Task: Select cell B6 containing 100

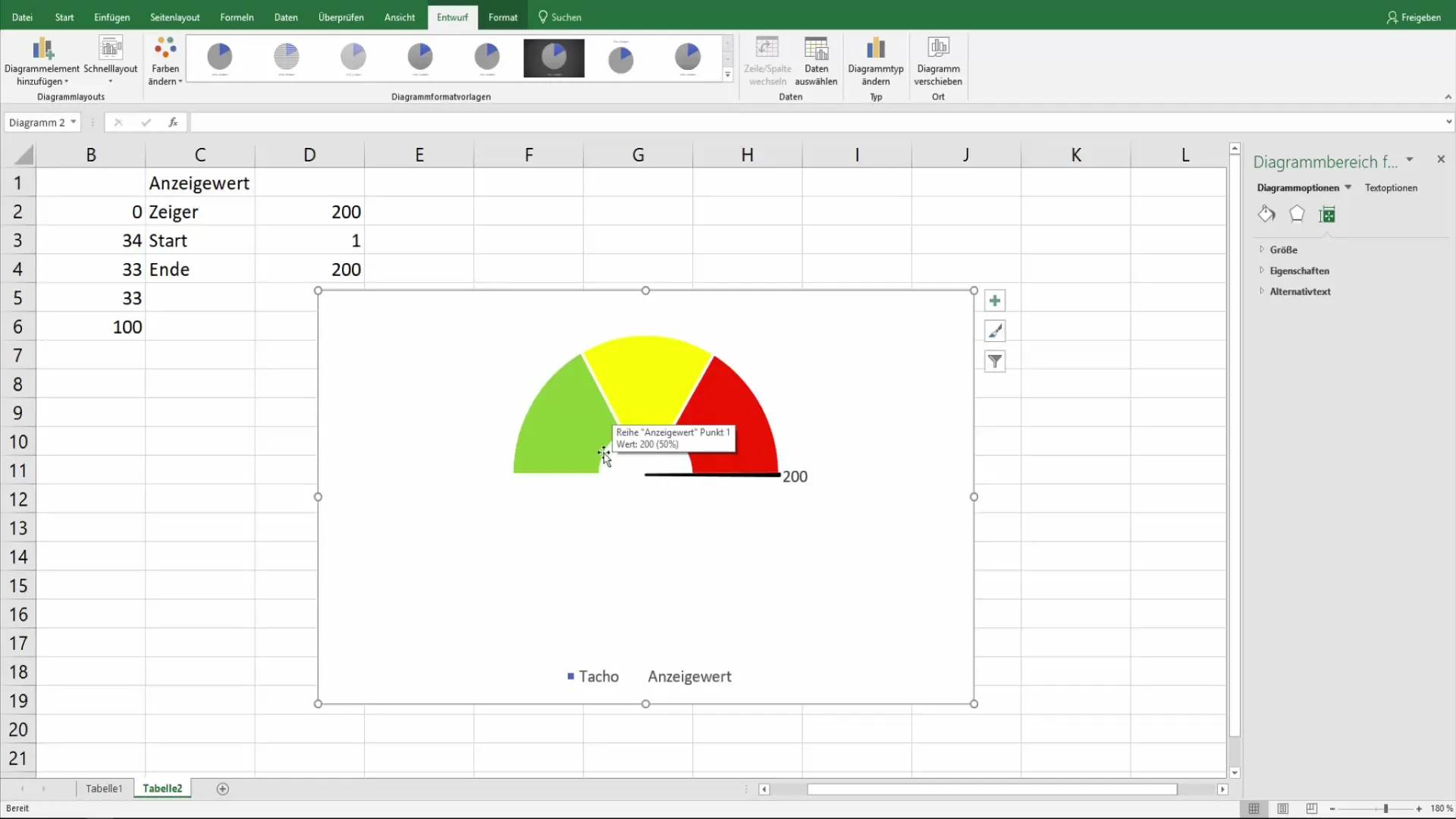Action: click(91, 327)
